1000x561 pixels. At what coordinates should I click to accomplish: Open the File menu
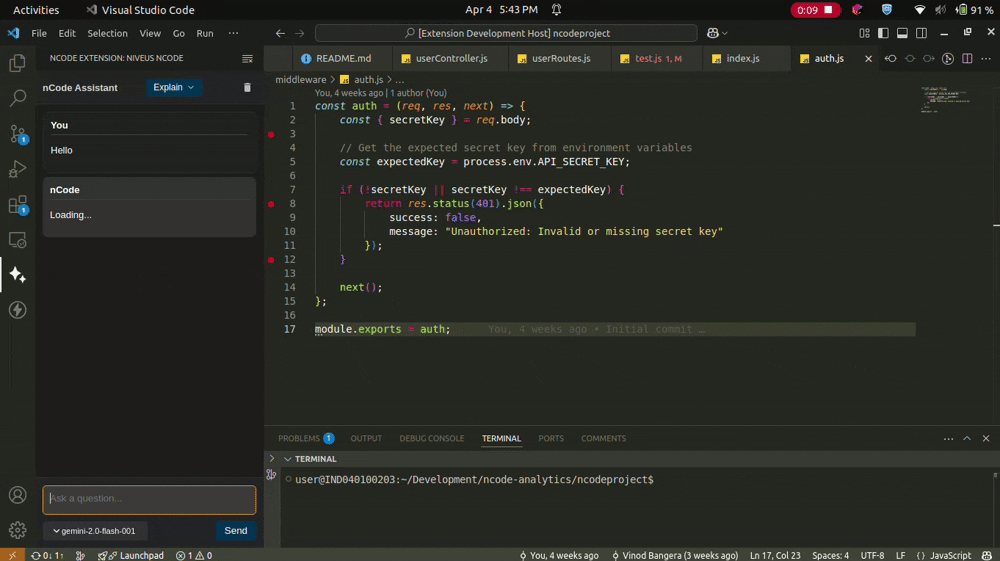tap(39, 33)
